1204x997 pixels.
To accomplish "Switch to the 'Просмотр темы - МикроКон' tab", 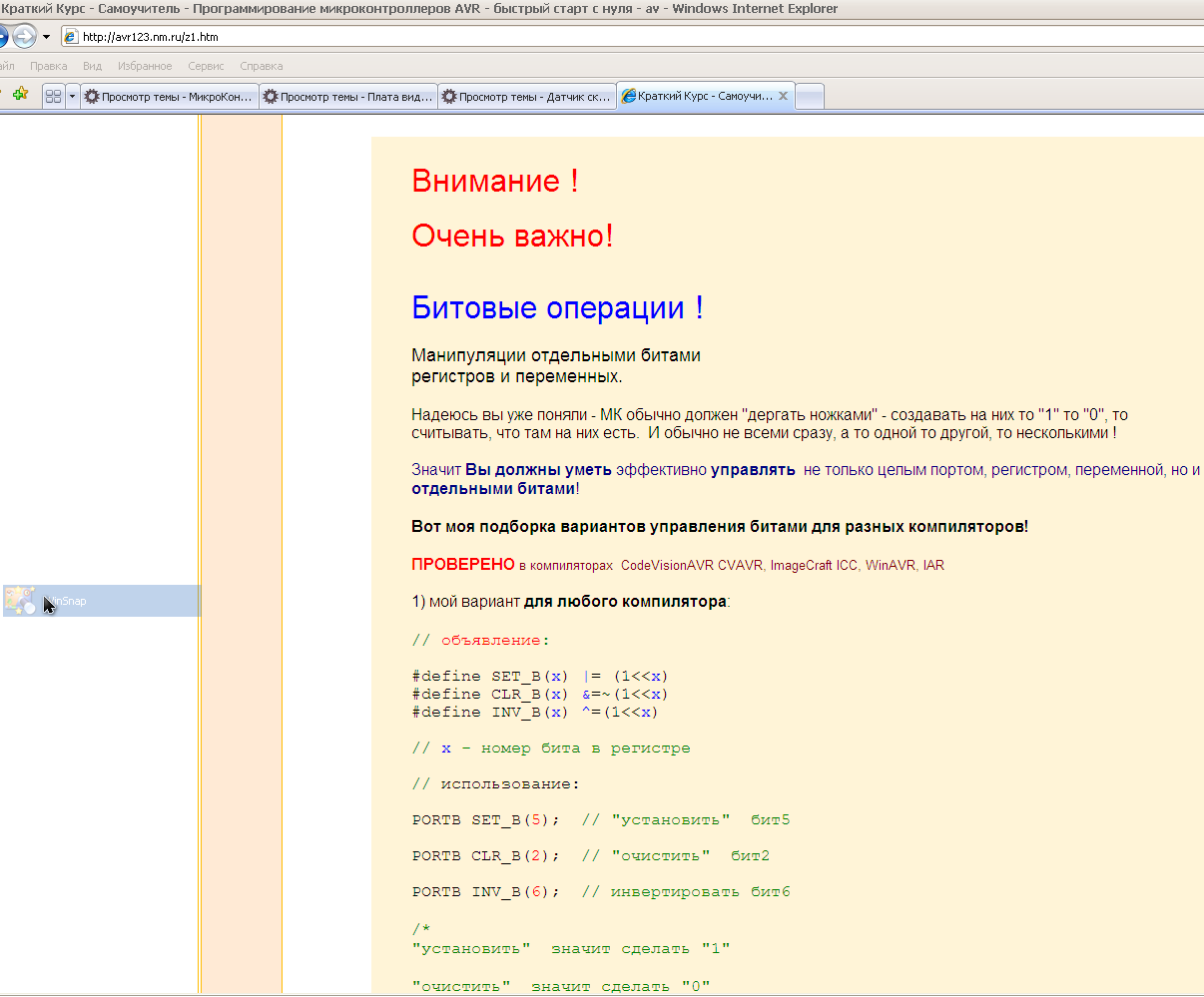I will 169,97.
